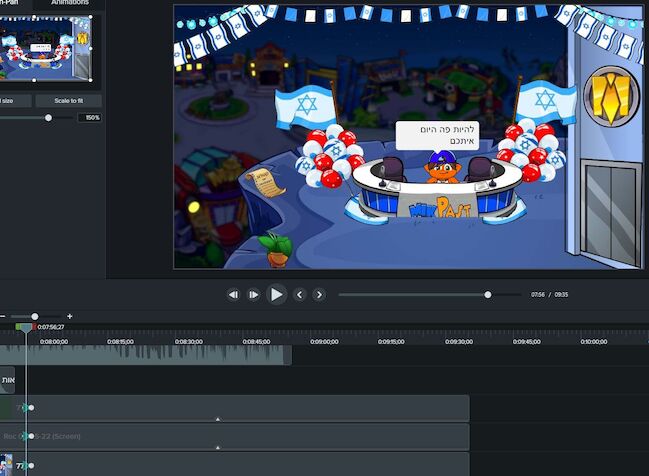Image resolution: width=649 pixels, height=476 pixels.
Task: Step back one frame with previous-frame button
Action: pyautogui.click(x=233, y=295)
